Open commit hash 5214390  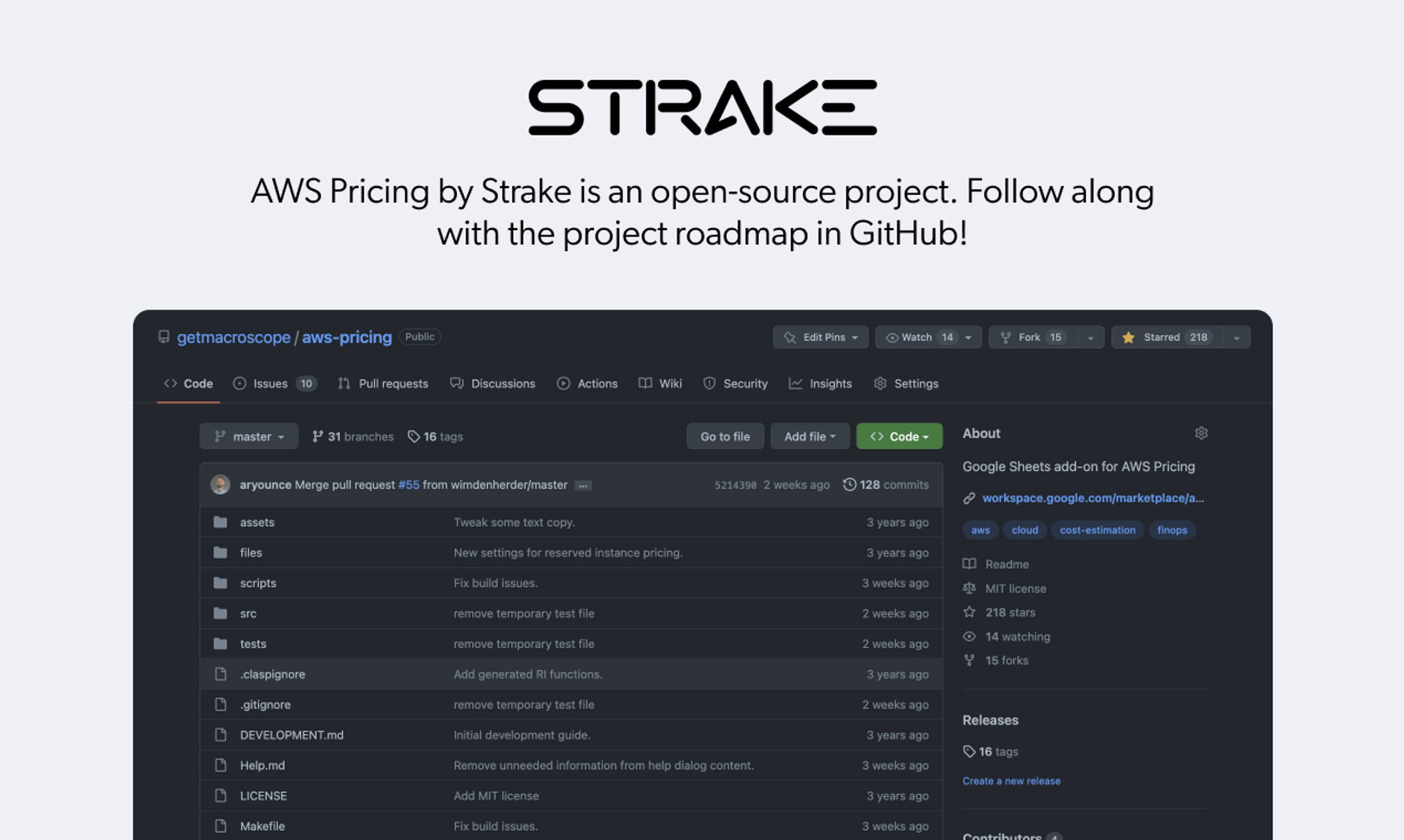point(735,485)
